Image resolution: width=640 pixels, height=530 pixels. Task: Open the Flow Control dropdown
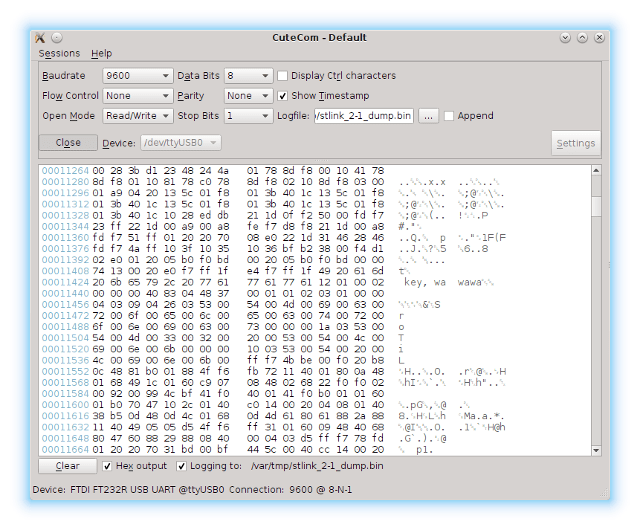tap(138, 96)
